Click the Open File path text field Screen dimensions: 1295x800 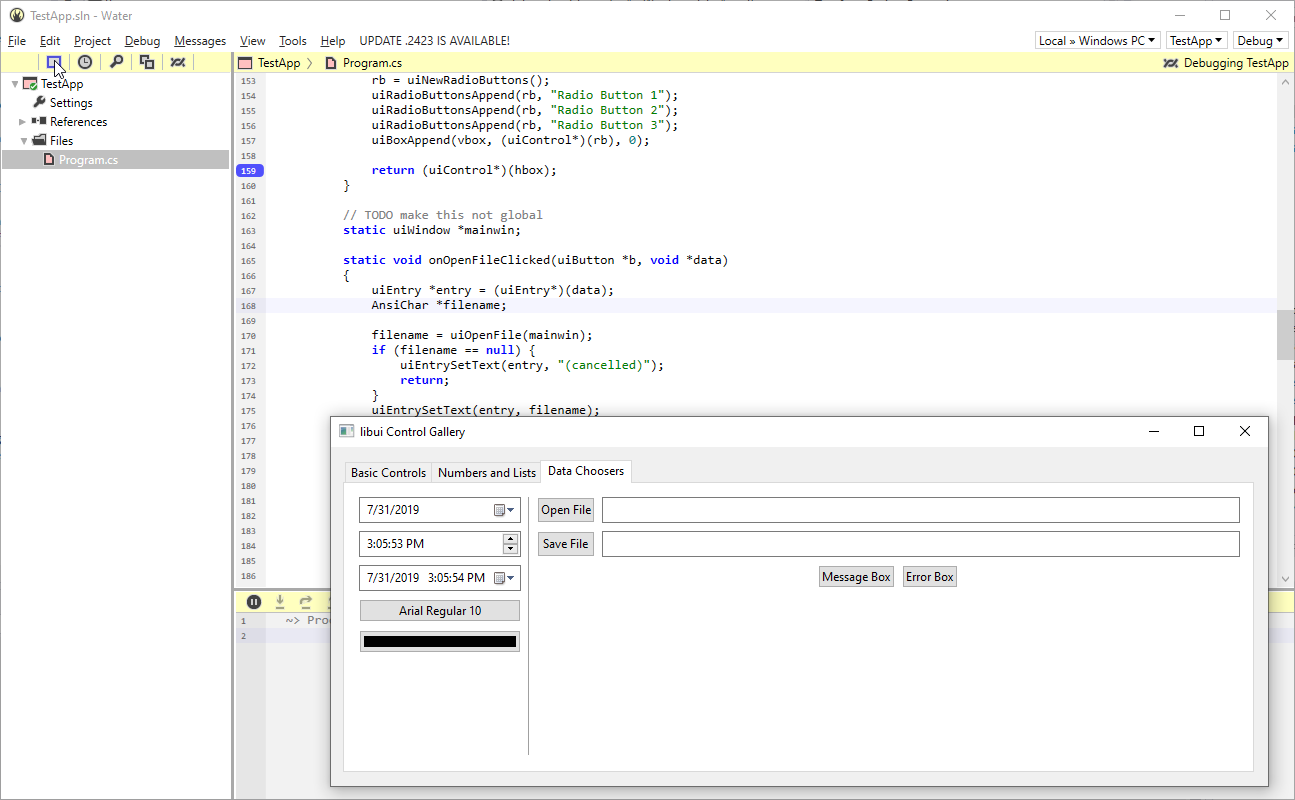click(921, 510)
